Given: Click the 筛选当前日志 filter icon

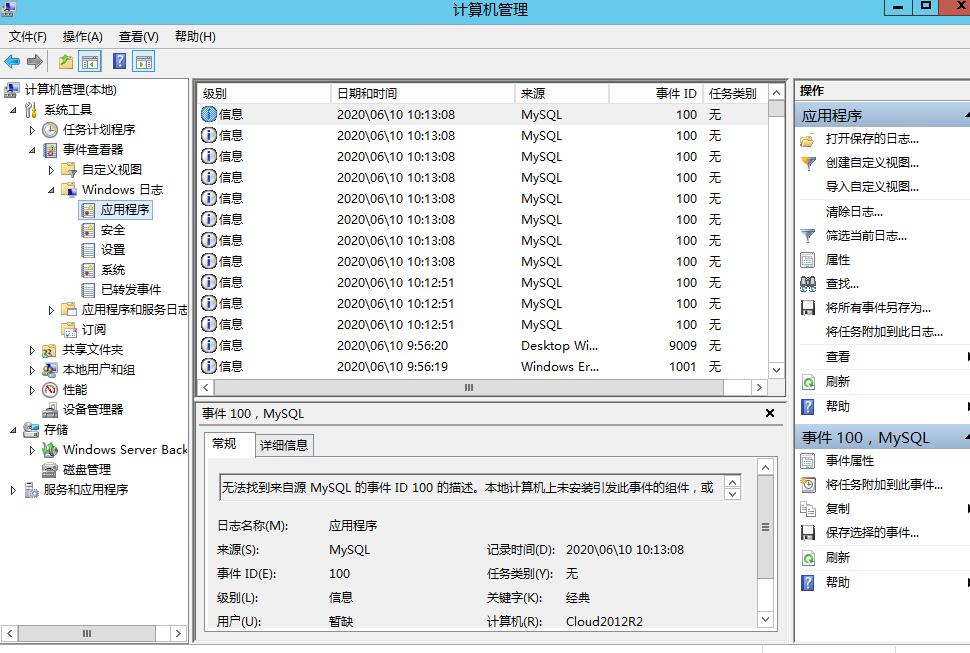Looking at the screenshot, I should pos(808,236).
